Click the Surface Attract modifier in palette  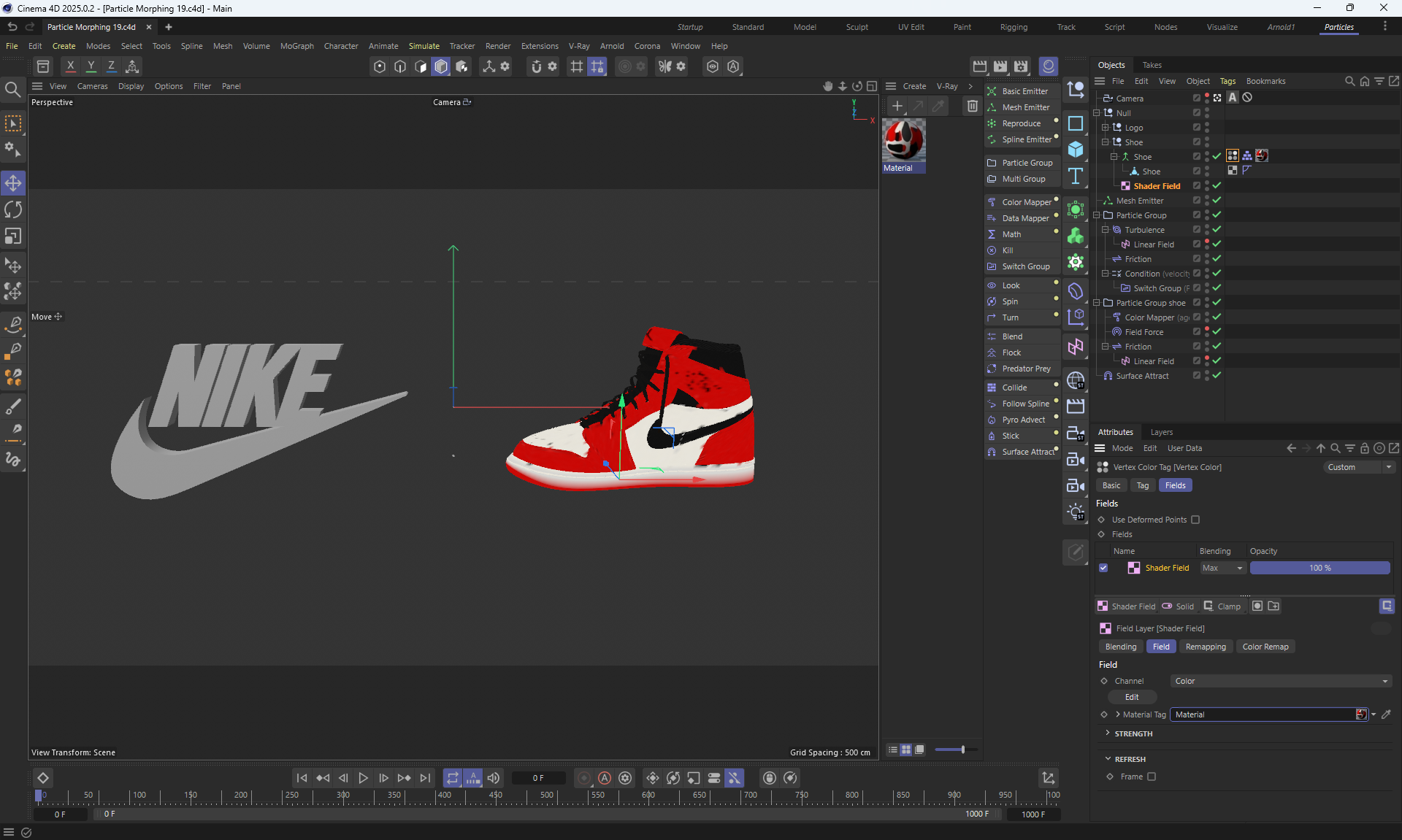(x=1027, y=452)
